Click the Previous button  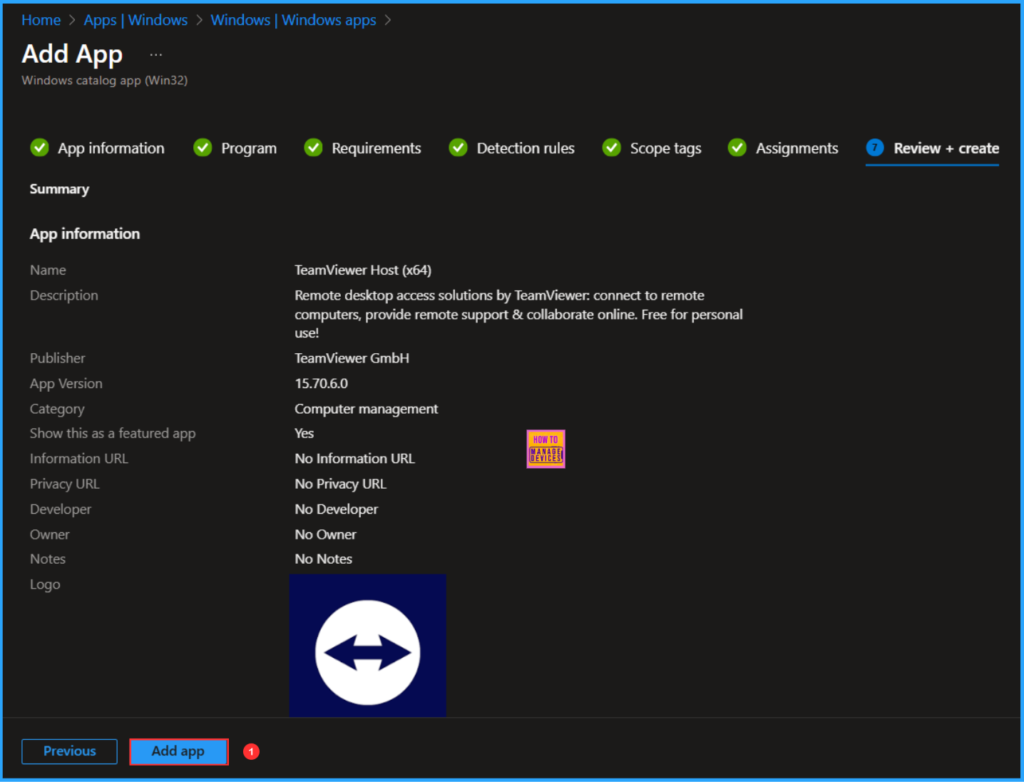69,751
